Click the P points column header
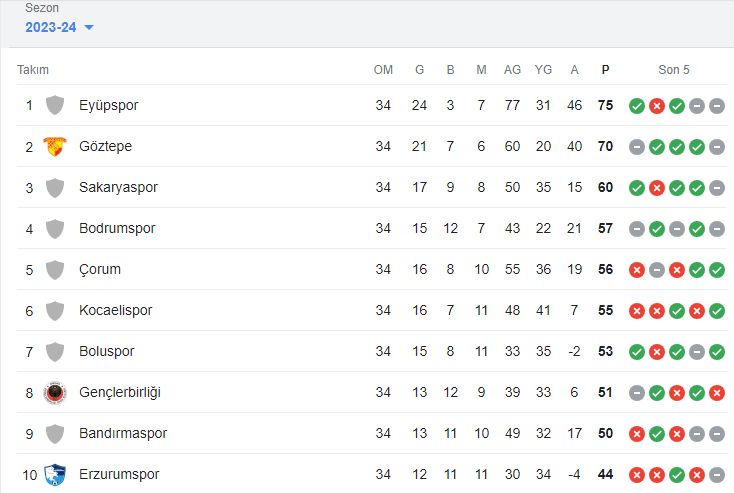This screenshot has height=493, width=734. (605, 70)
